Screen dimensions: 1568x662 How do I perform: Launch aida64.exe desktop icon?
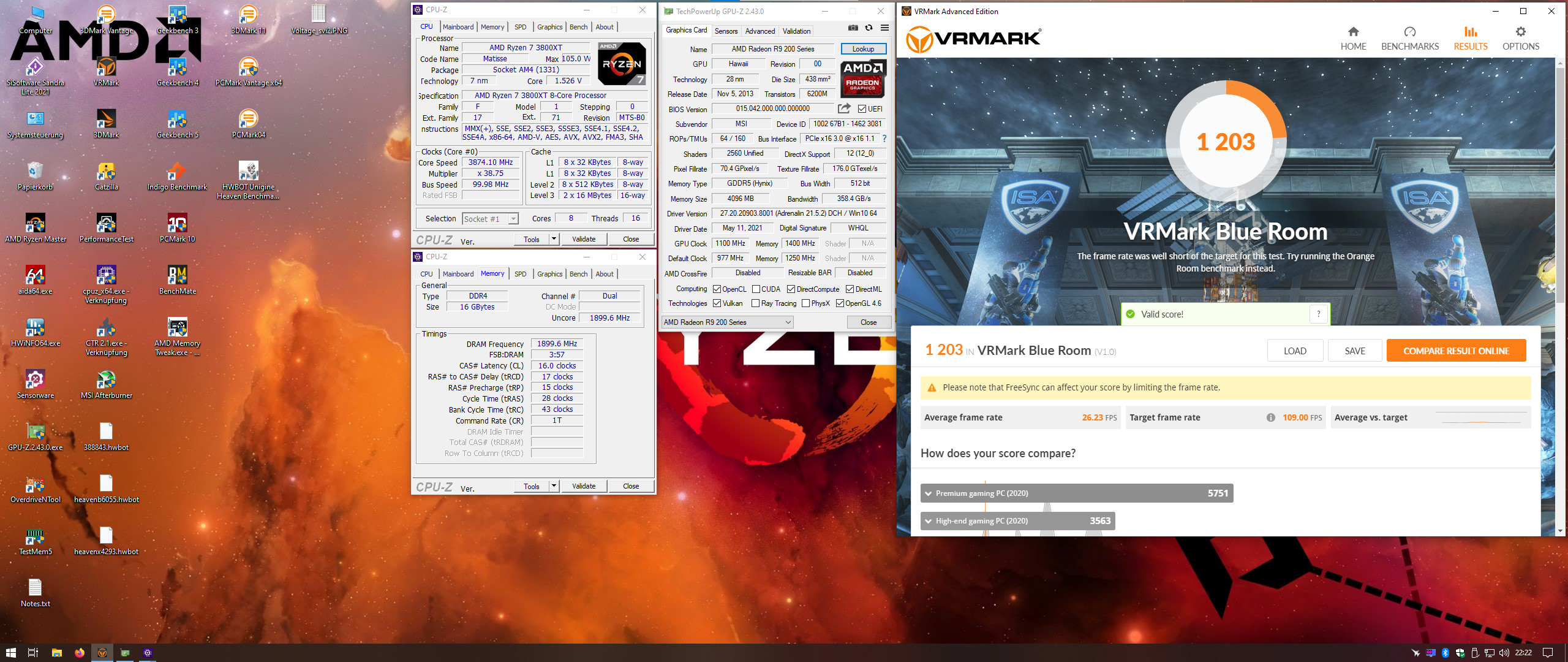[x=36, y=280]
